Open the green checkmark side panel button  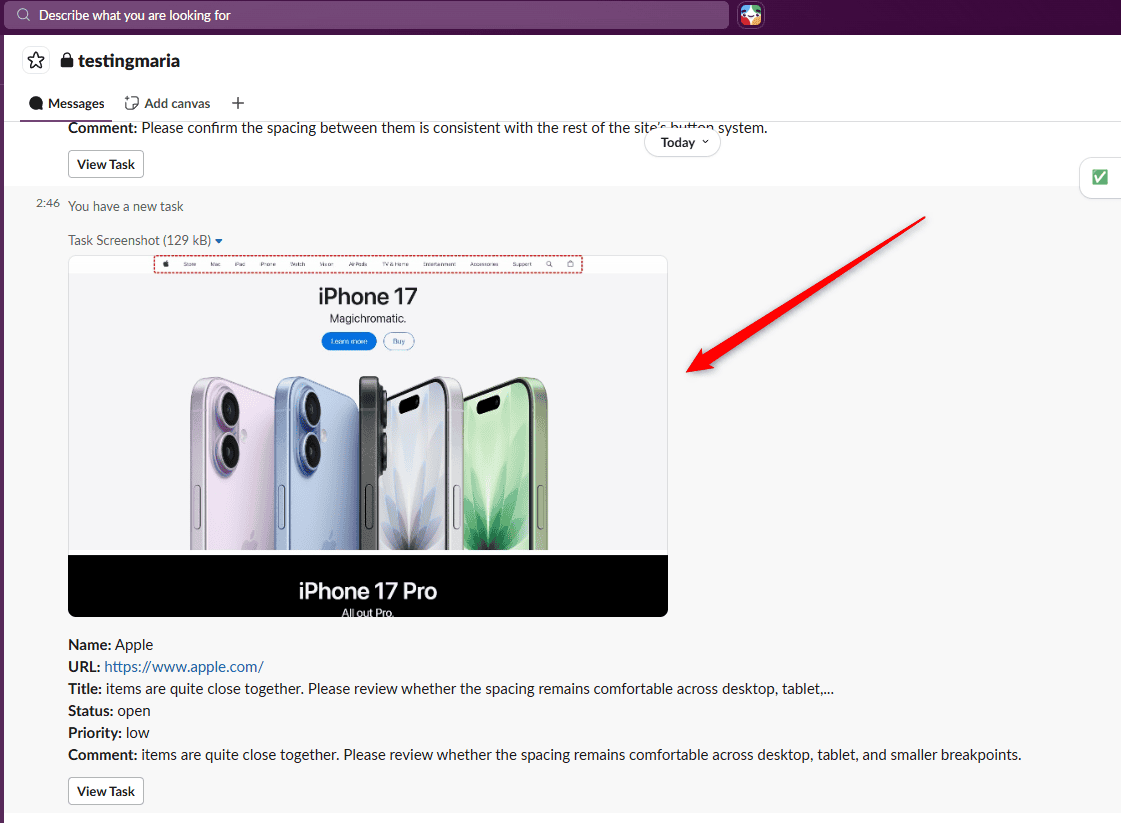(1100, 177)
